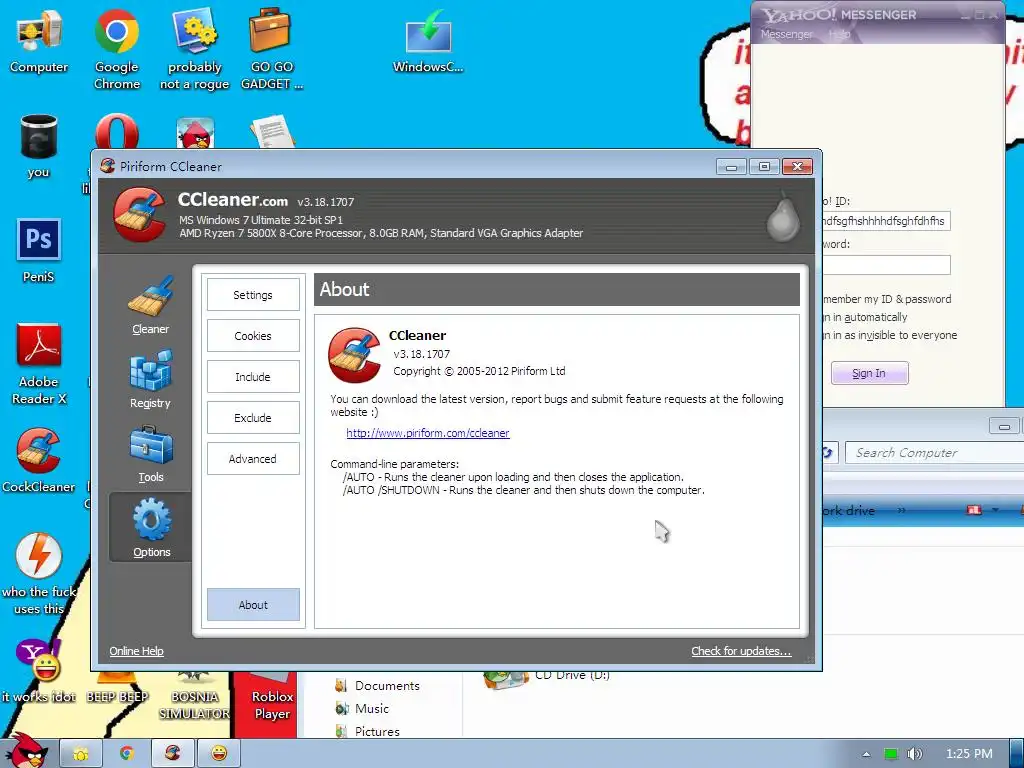The width and height of the screenshot is (1024, 768).
Task: Click the 1:25 PM taskbar clock
Action: tap(969, 754)
